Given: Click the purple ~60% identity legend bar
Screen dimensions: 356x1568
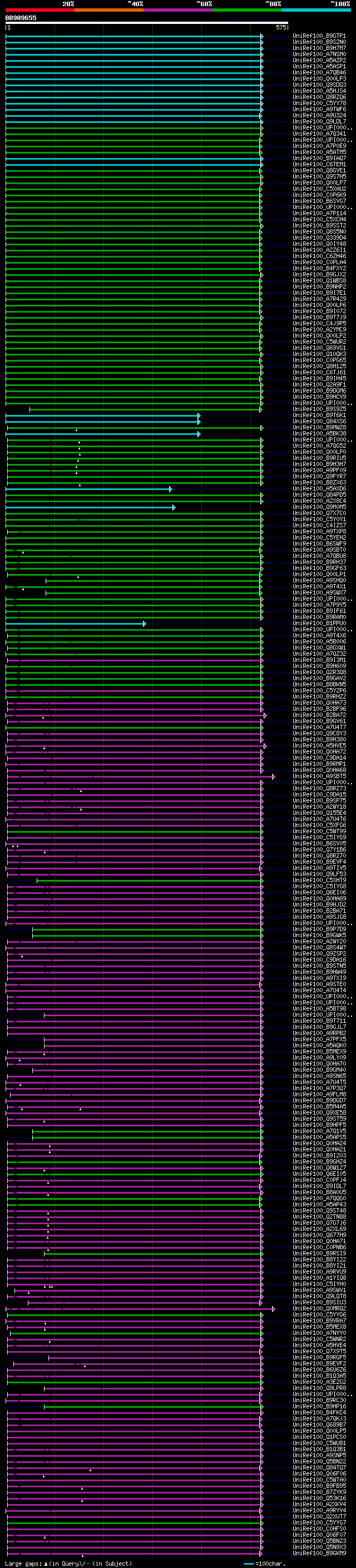Looking at the screenshot, I should (x=179, y=11).
